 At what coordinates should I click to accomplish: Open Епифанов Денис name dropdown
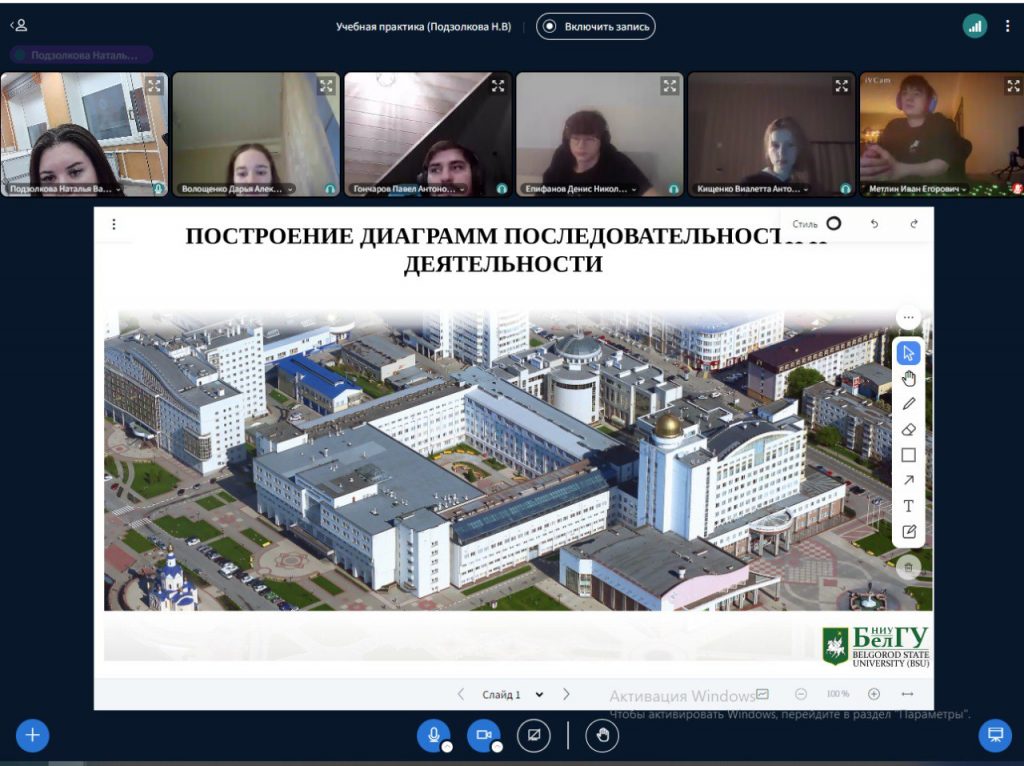581,189
